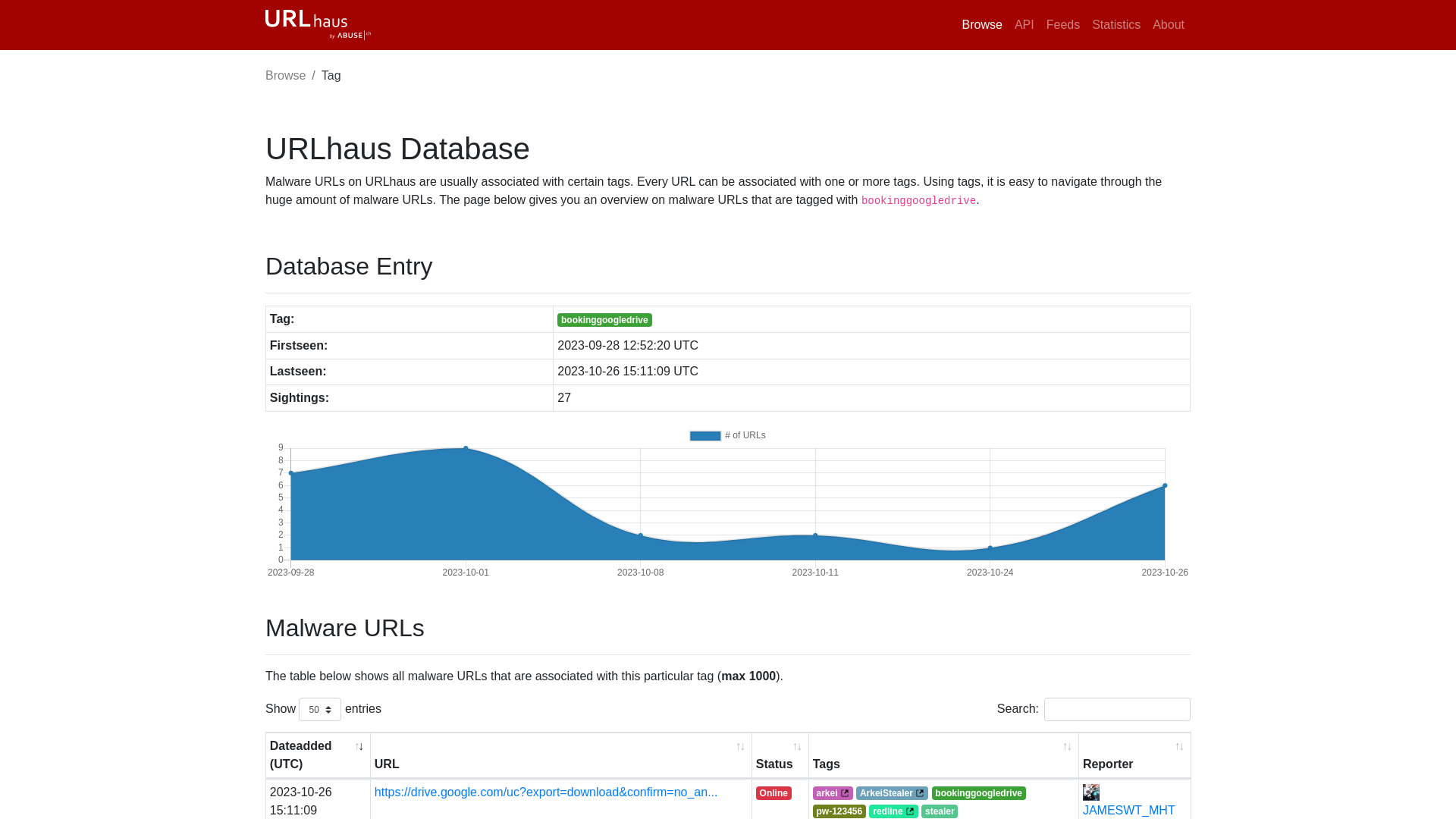Open JAMESWT_MHT reporter link
The image size is (1456, 819).
click(1128, 811)
